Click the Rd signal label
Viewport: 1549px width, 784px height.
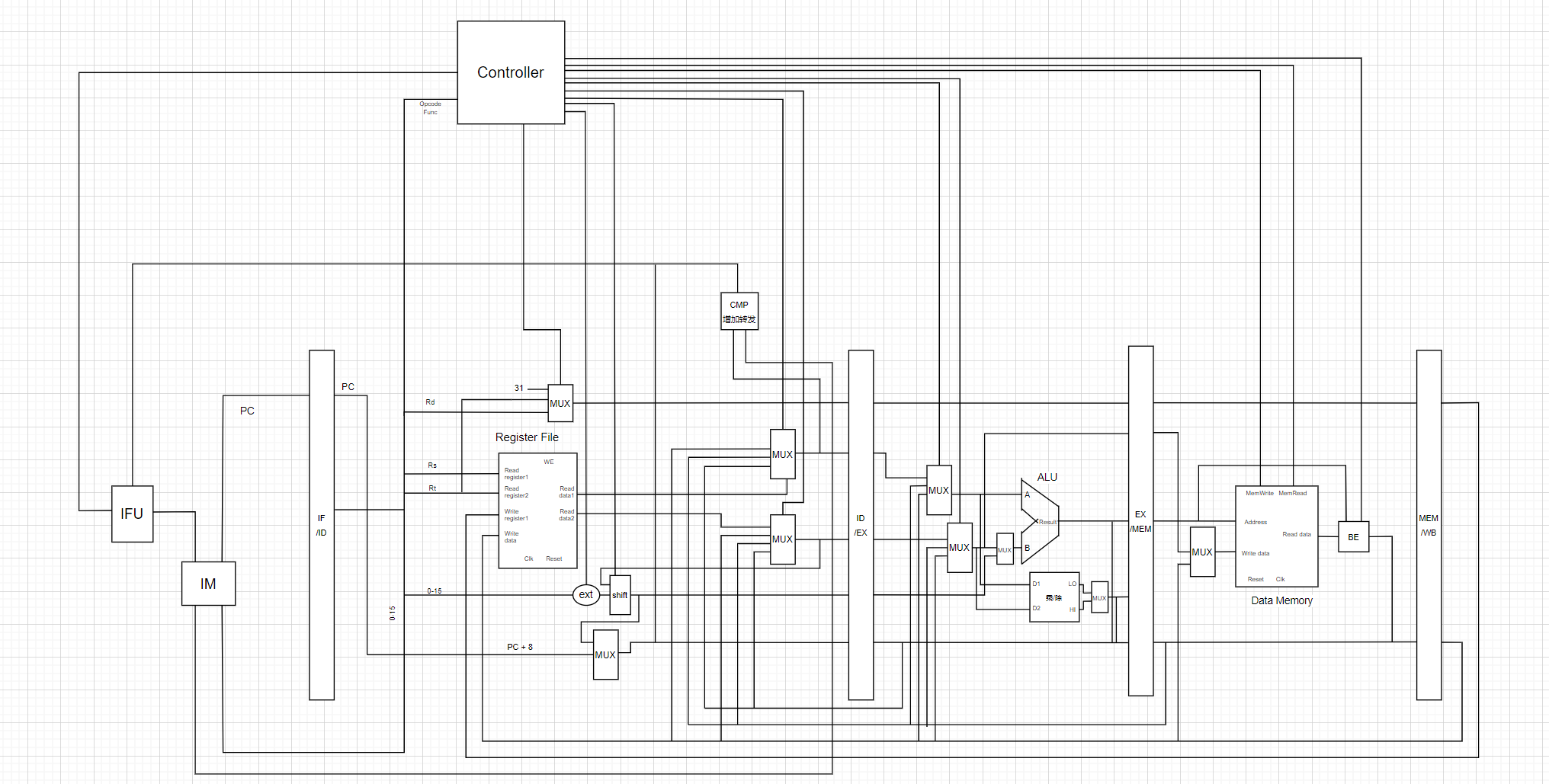pyautogui.click(x=430, y=402)
